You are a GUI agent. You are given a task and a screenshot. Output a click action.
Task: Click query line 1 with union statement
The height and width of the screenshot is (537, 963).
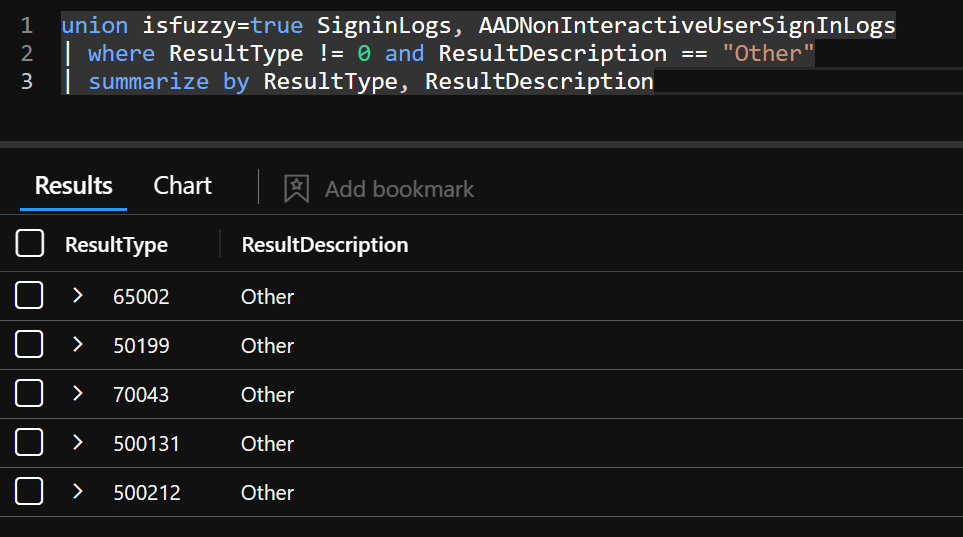click(478, 26)
